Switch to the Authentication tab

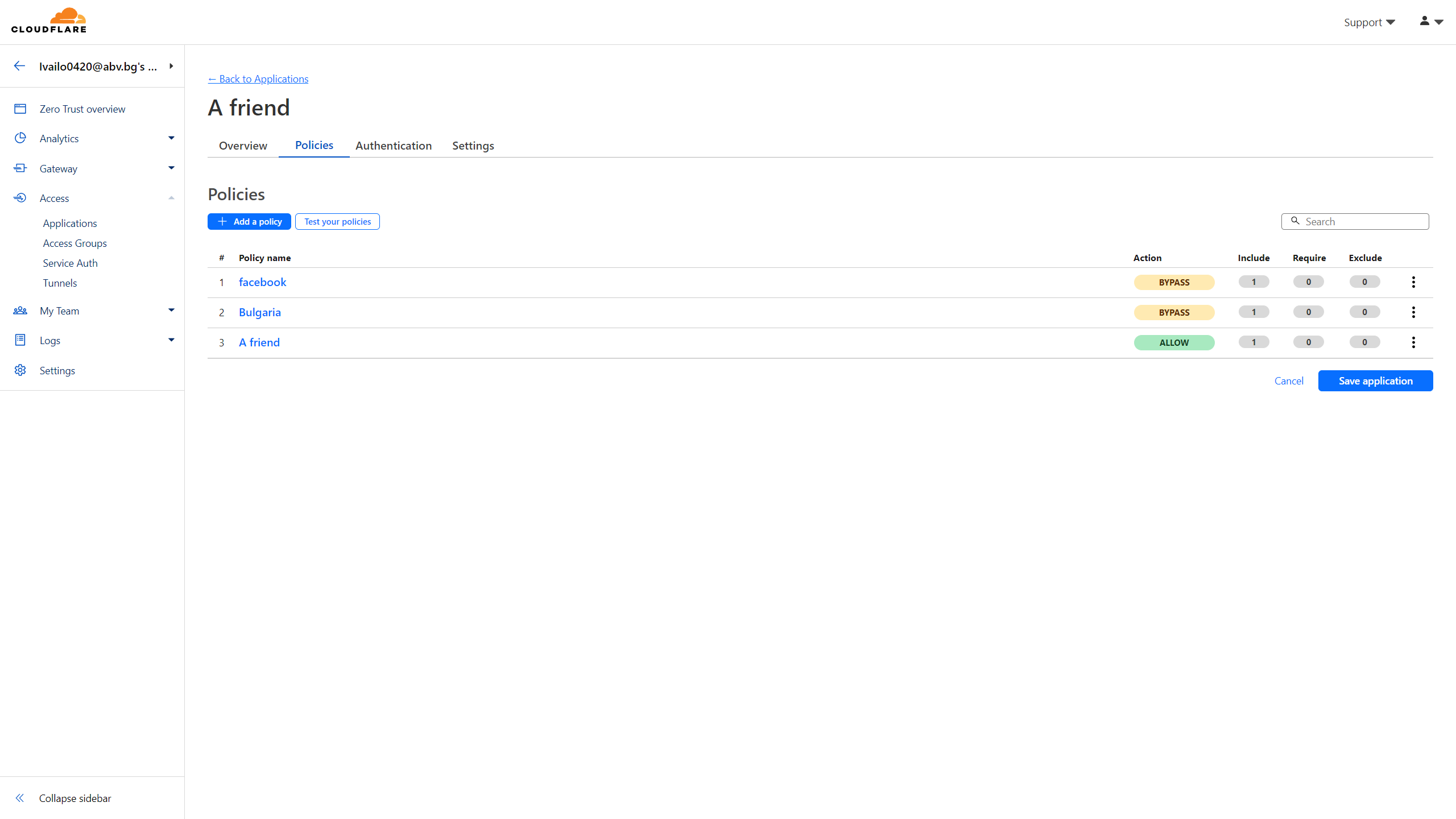click(394, 146)
